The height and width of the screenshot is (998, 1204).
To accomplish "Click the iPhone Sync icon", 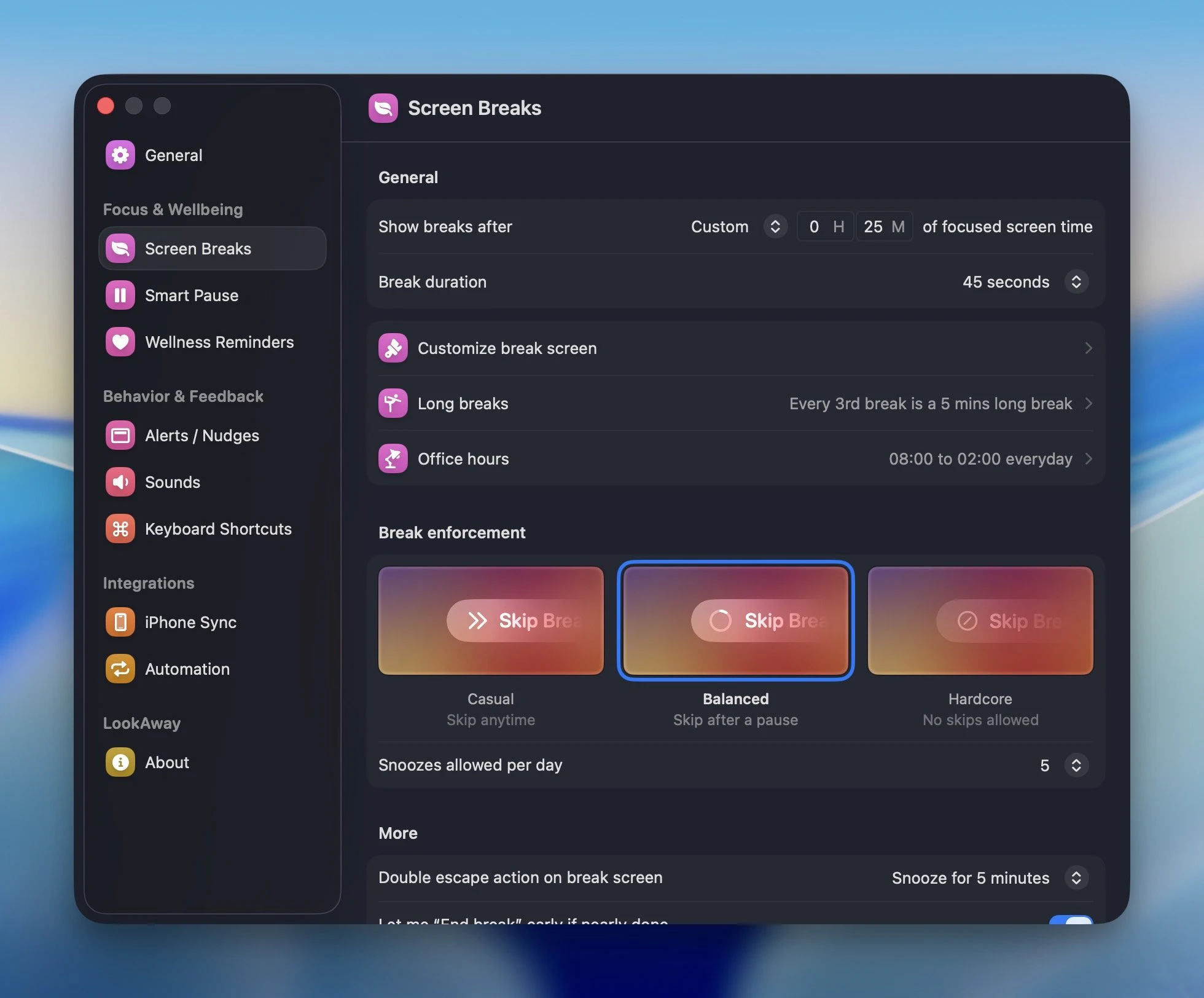I will tap(120, 623).
